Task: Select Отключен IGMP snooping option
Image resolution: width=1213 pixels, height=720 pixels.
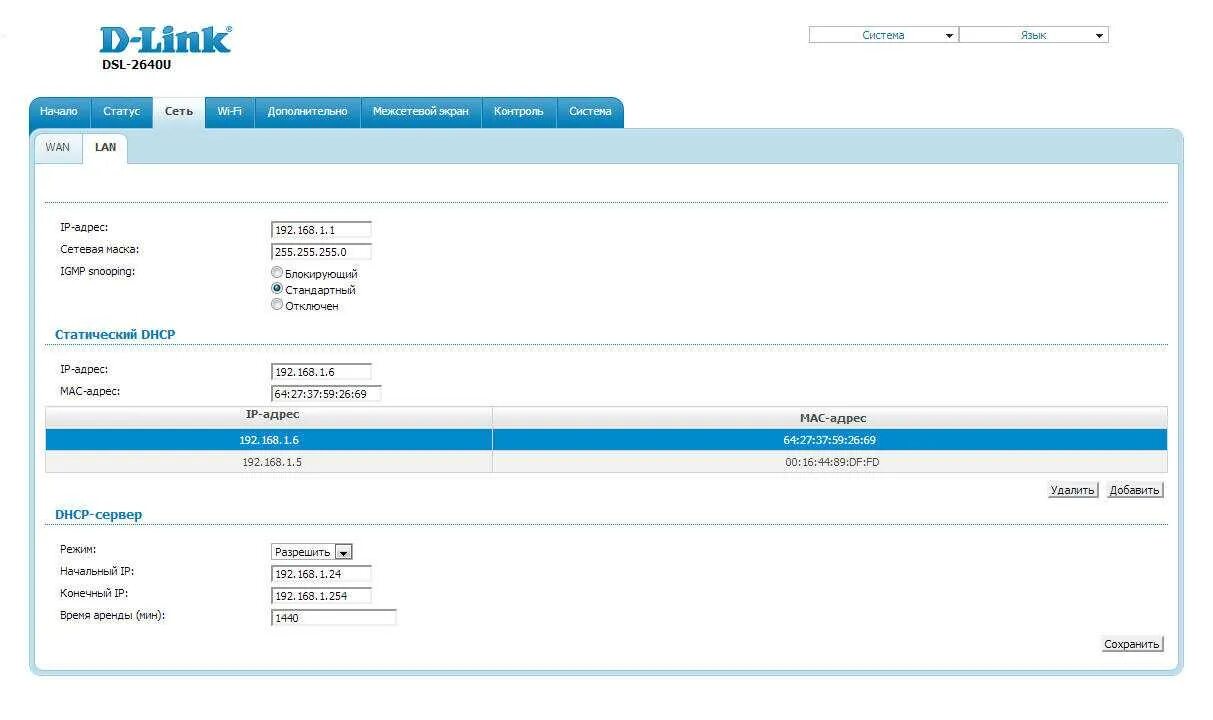Action: click(x=277, y=305)
